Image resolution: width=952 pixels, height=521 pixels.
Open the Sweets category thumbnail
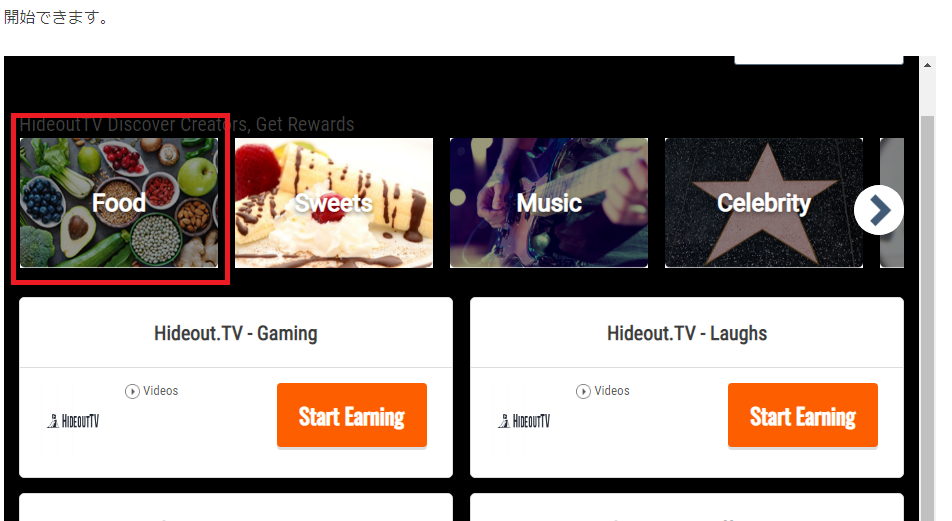point(334,203)
